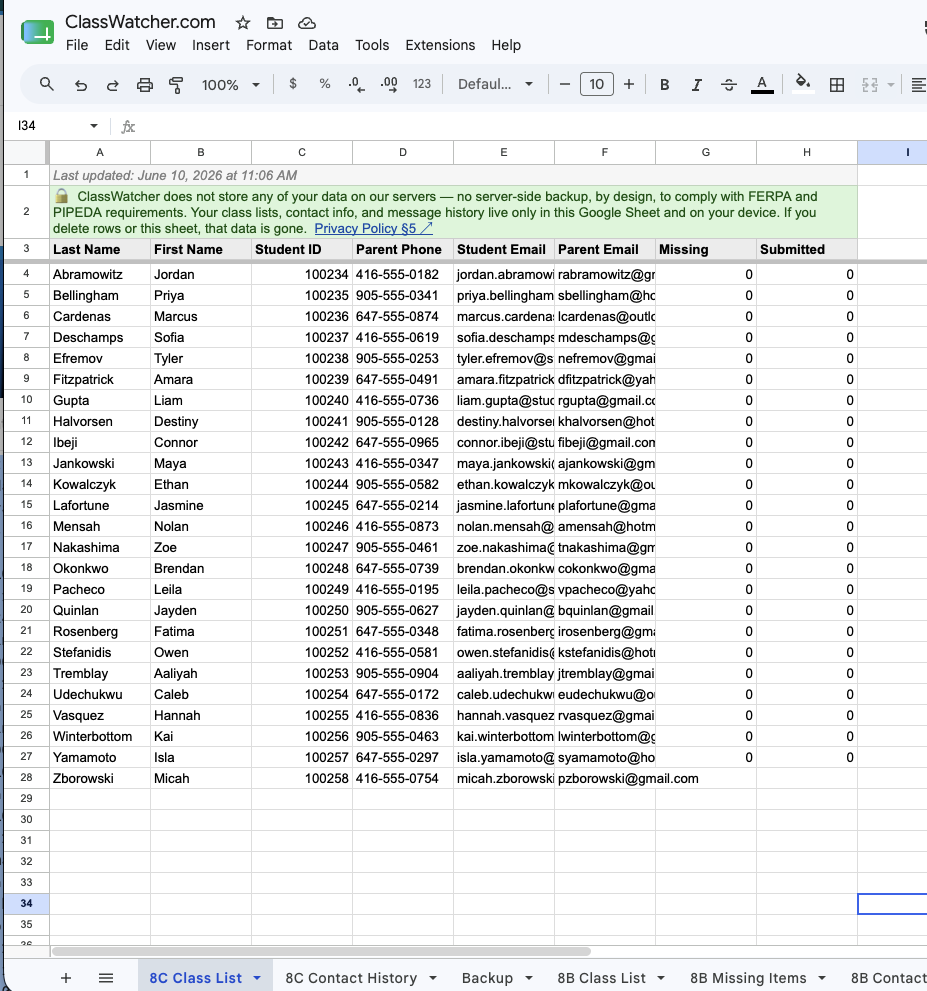Open Backup tab options arrow
Viewport: 927px width, 991px height.
(x=528, y=978)
